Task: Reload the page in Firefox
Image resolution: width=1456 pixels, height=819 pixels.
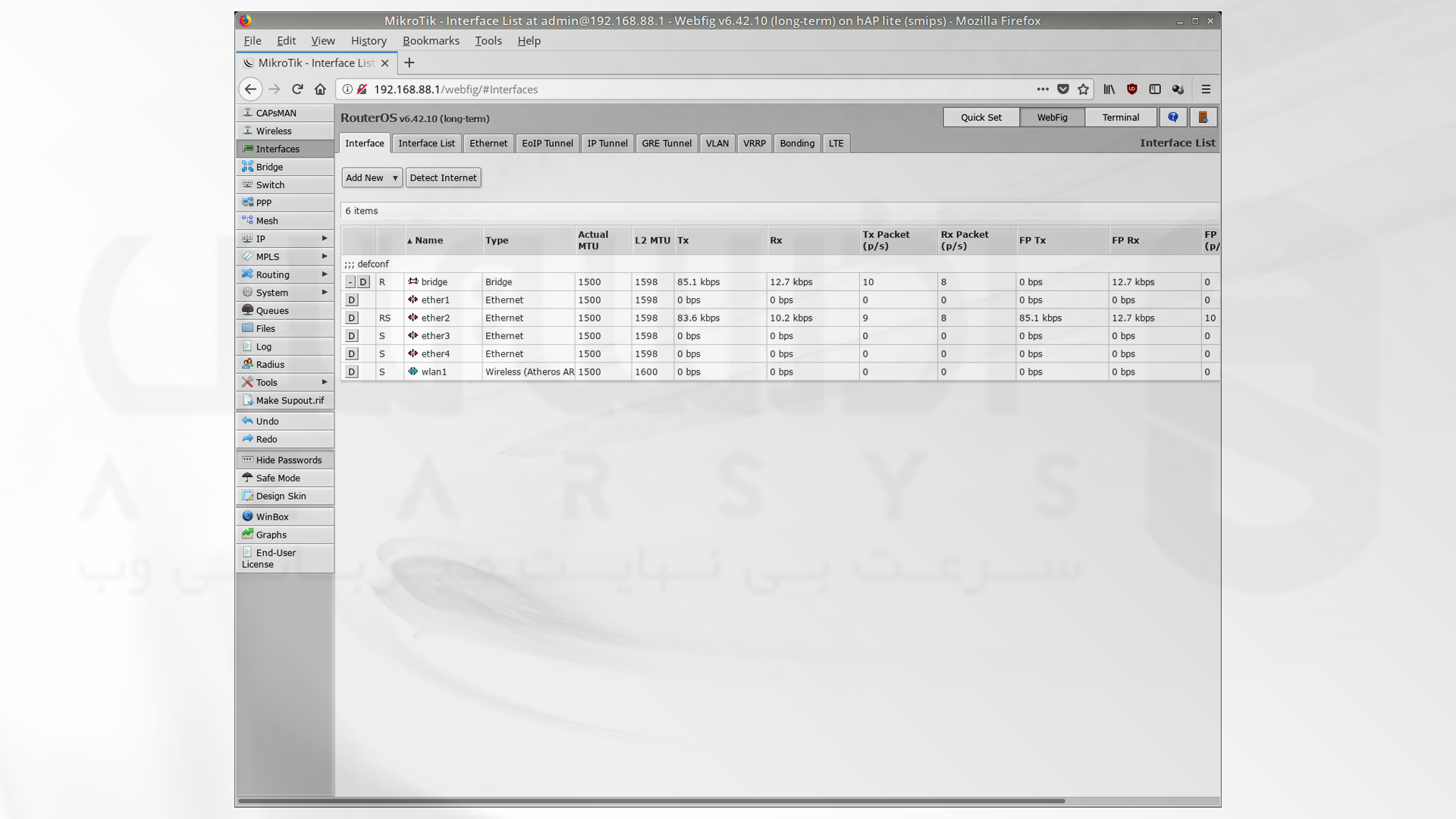Action: (297, 89)
